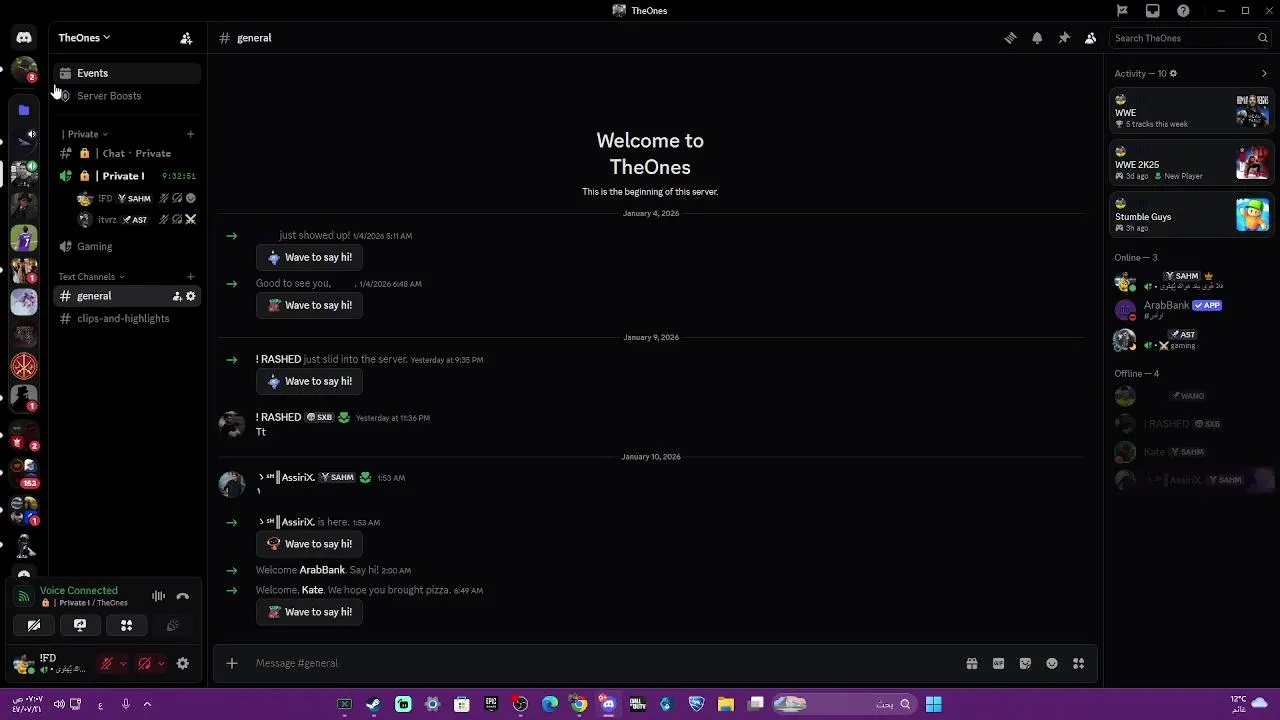The height and width of the screenshot is (720, 1280).
Task: Toggle noise suppression waveform icon
Action: 158,596
